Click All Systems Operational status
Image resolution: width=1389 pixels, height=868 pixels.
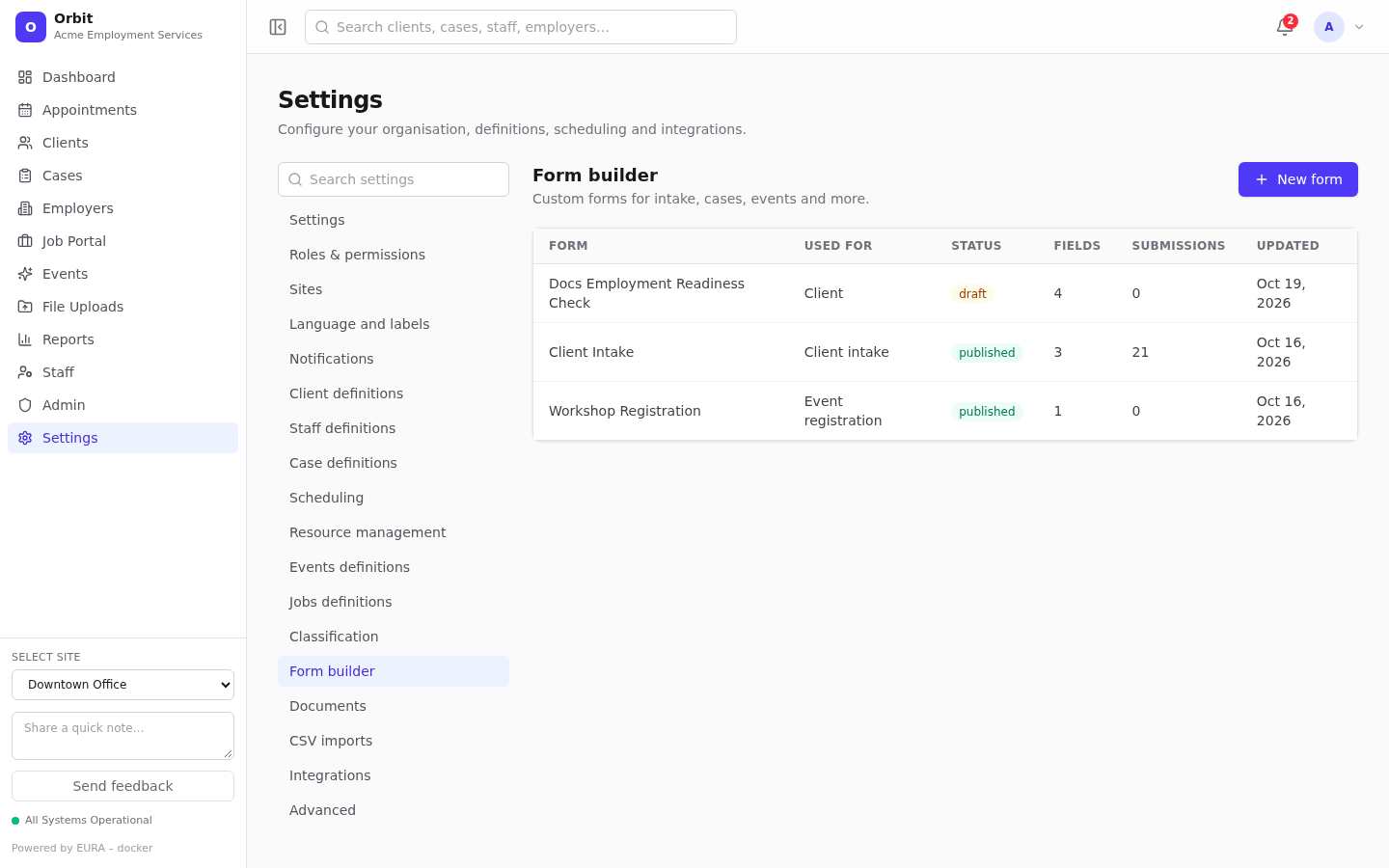[82, 821]
